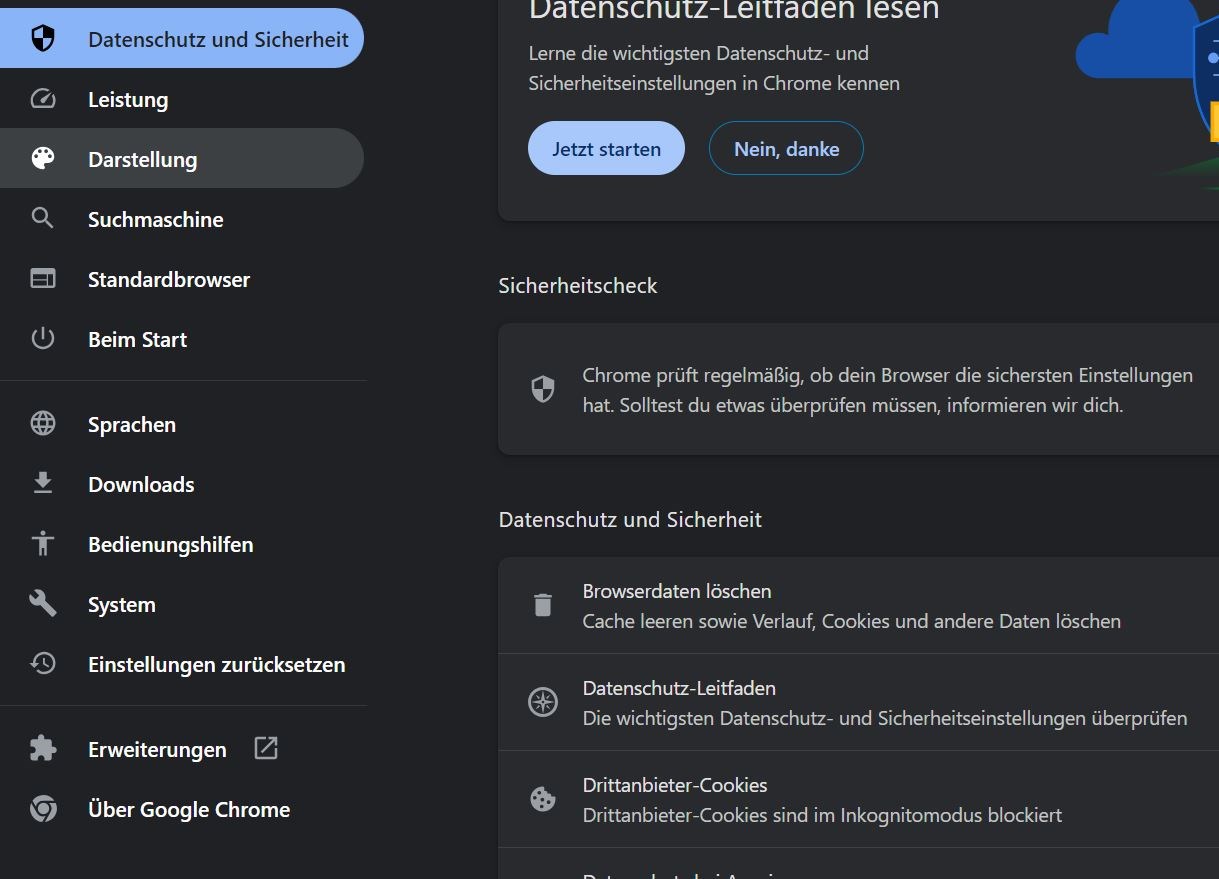The width and height of the screenshot is (1219, 879).
Task: Select System in the settings sidebar
Action: click(x=182, y=604)
